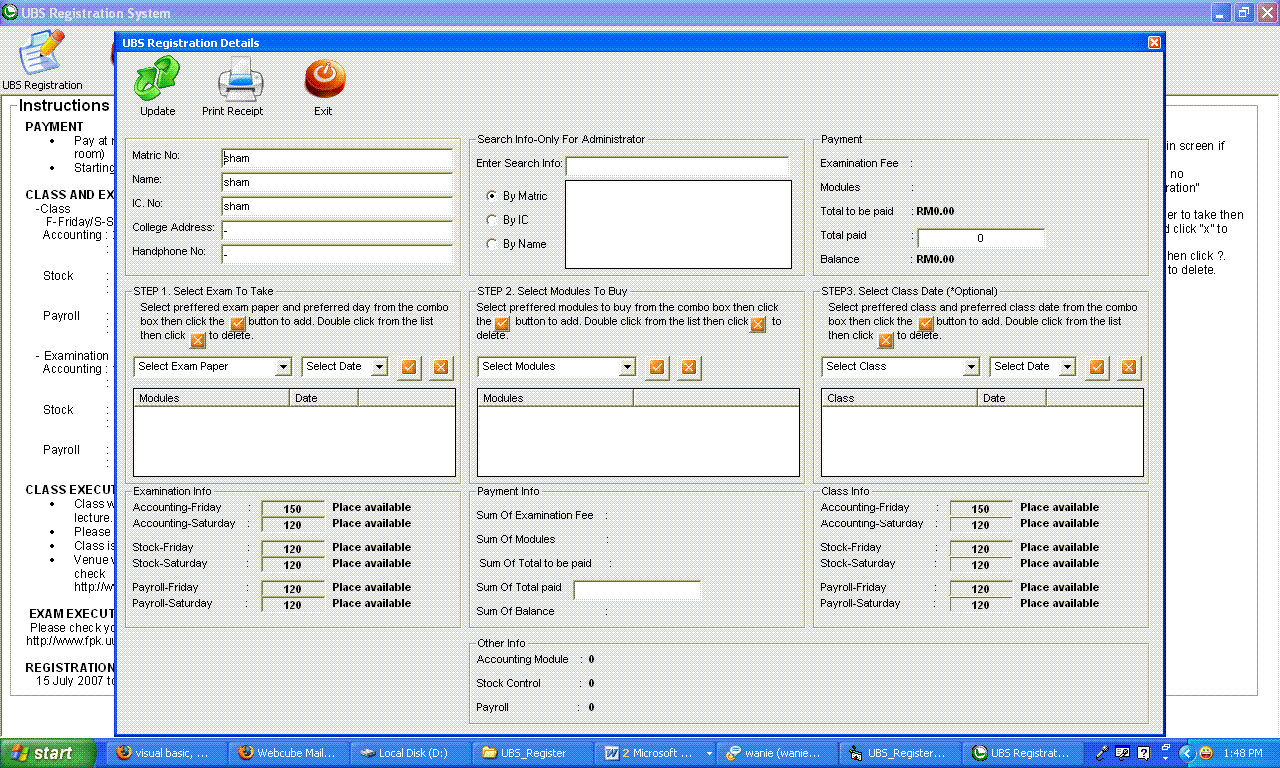The width and height of the screenshot is (1280, 768).
Task: Add selected class with Step 3 checkmark button
Action: (1097, 367)
